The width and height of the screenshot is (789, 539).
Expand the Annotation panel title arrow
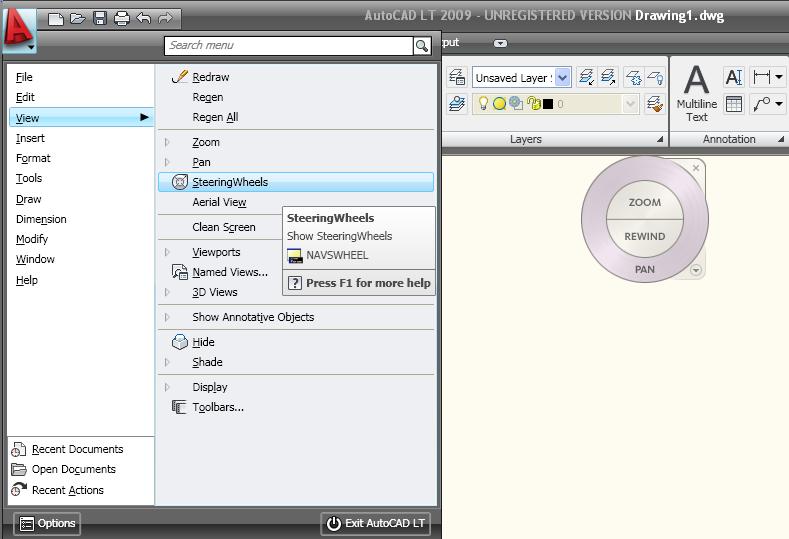[780, 139]
